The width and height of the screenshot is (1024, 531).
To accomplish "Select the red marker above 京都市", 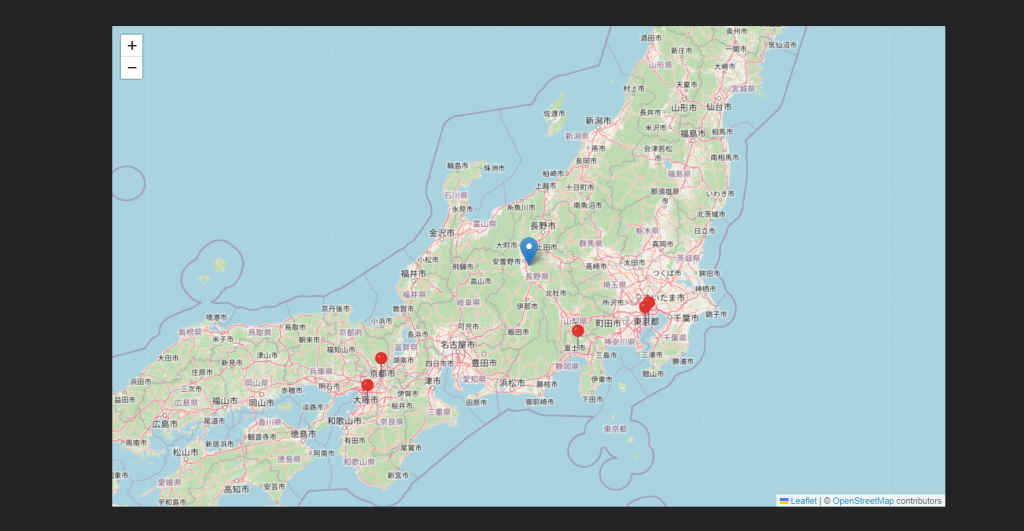I will 381,359.
